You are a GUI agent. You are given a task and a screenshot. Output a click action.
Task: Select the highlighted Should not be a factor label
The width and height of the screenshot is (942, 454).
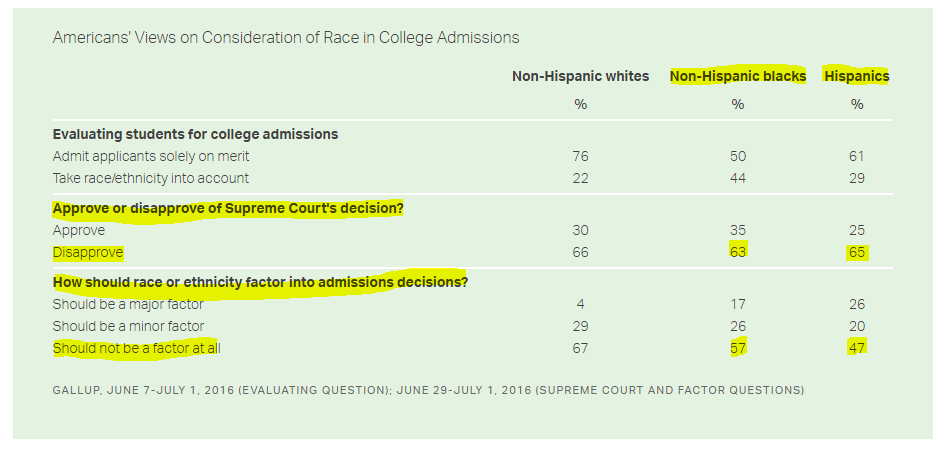[137, 348]
